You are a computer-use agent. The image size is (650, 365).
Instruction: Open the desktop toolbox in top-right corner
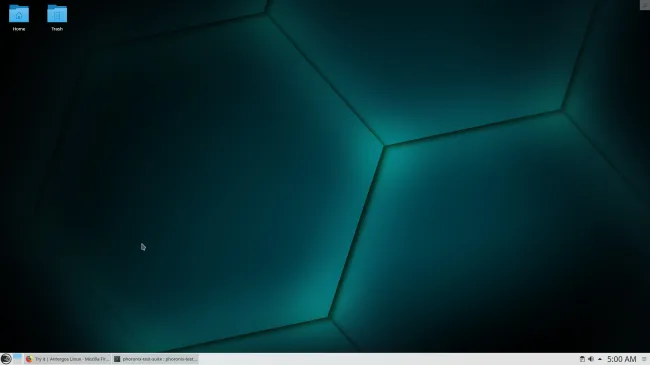645,4
